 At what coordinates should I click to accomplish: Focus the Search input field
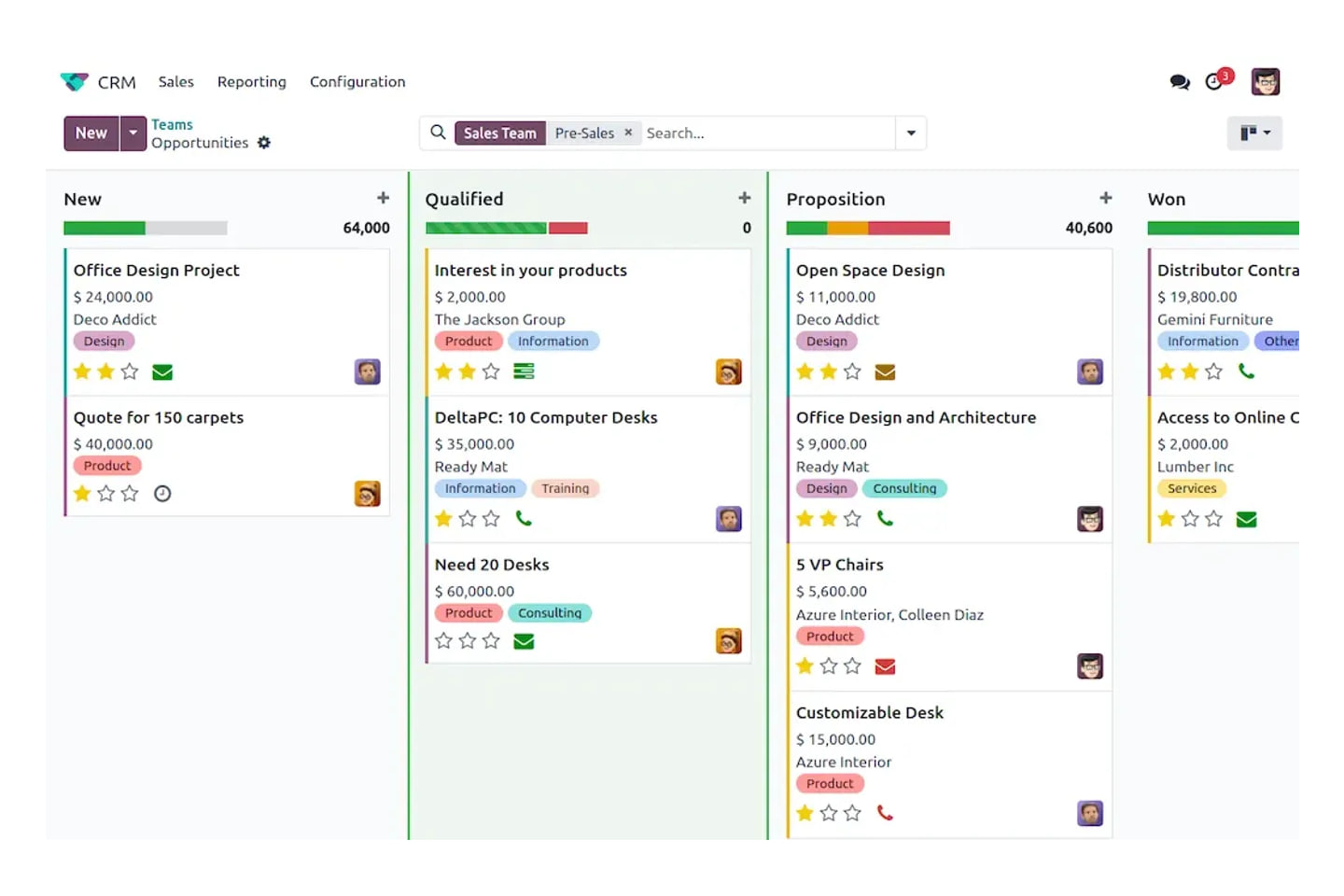click(767, 133)
